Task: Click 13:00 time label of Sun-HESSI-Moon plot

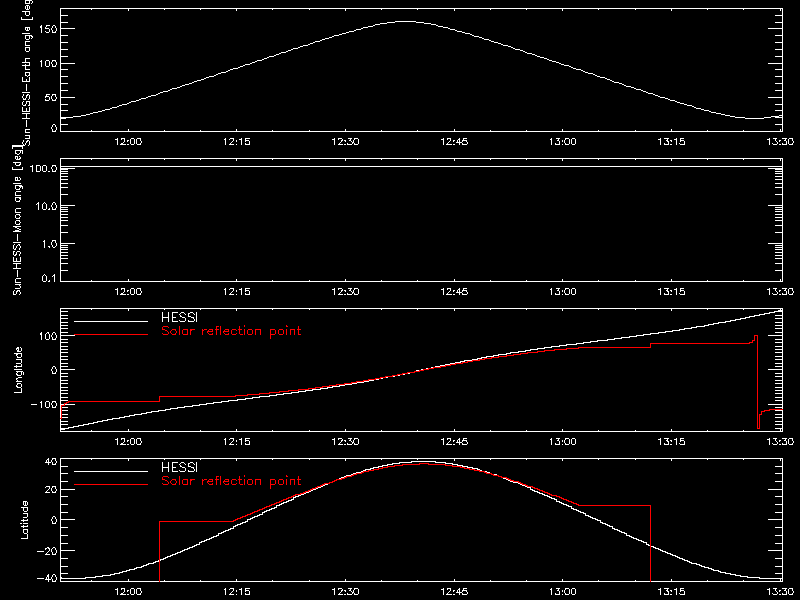Action: pos(563,292)
